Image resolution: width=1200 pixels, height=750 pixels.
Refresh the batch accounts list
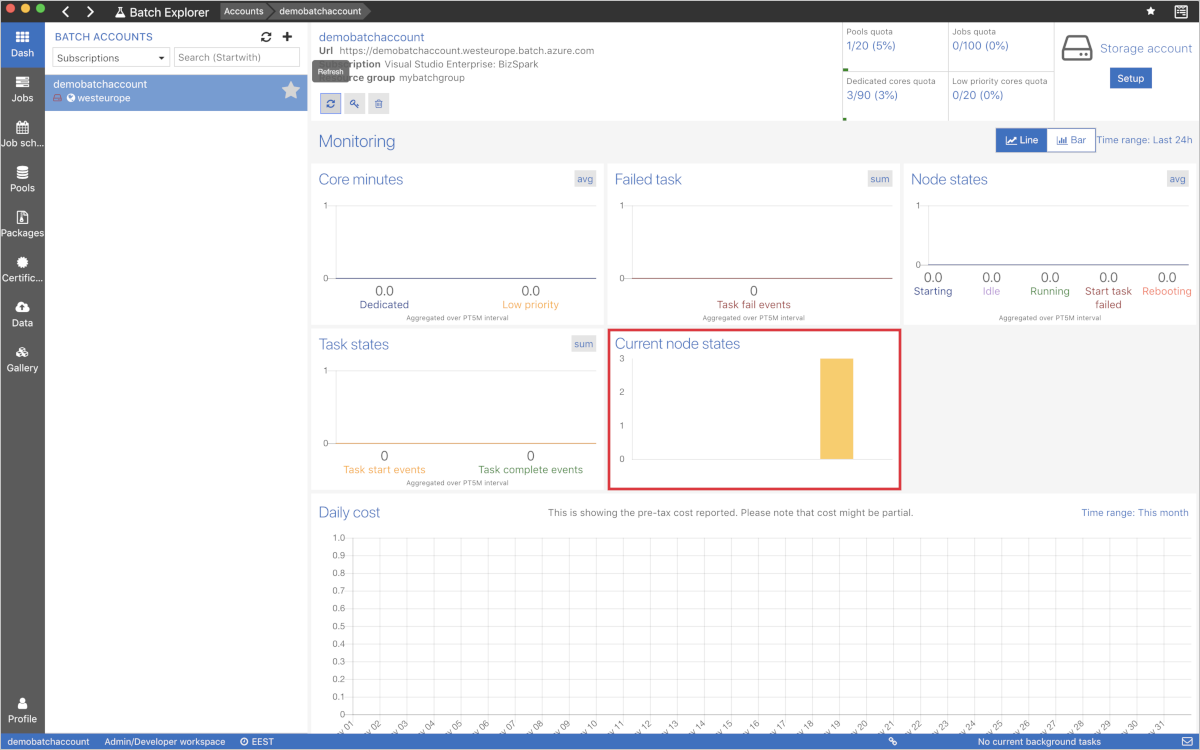coord(266,37)
